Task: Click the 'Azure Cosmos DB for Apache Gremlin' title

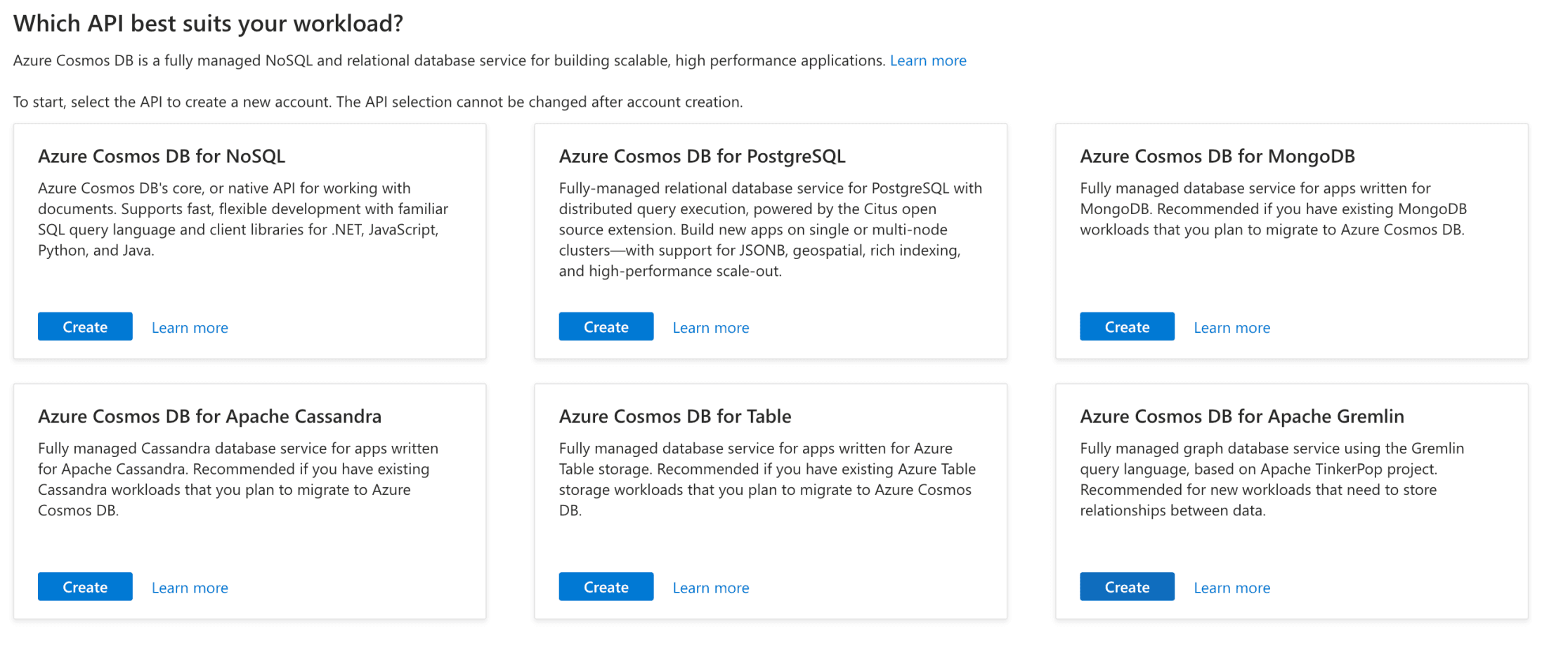Action: (x=1242, y=416)
